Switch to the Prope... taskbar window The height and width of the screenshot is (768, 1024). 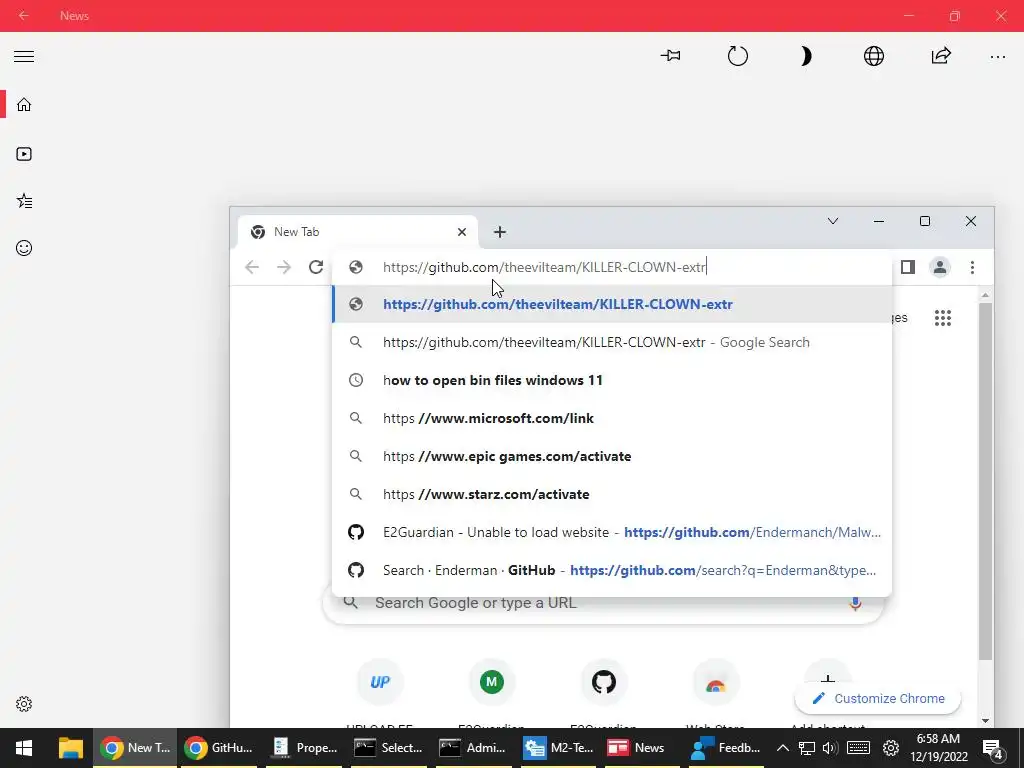pos(305,748)
